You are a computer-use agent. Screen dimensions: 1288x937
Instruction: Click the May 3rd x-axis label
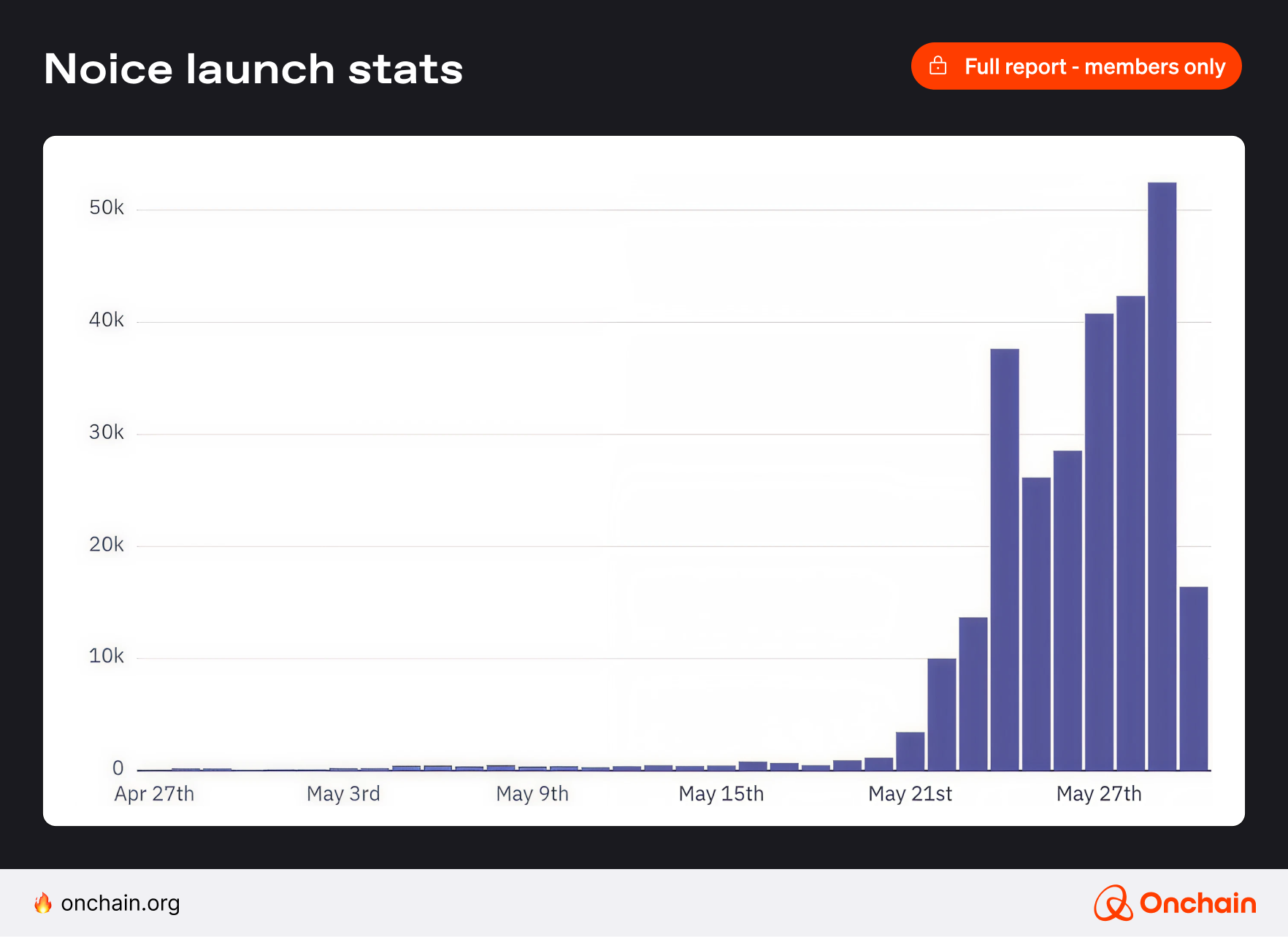coord(343,794)
